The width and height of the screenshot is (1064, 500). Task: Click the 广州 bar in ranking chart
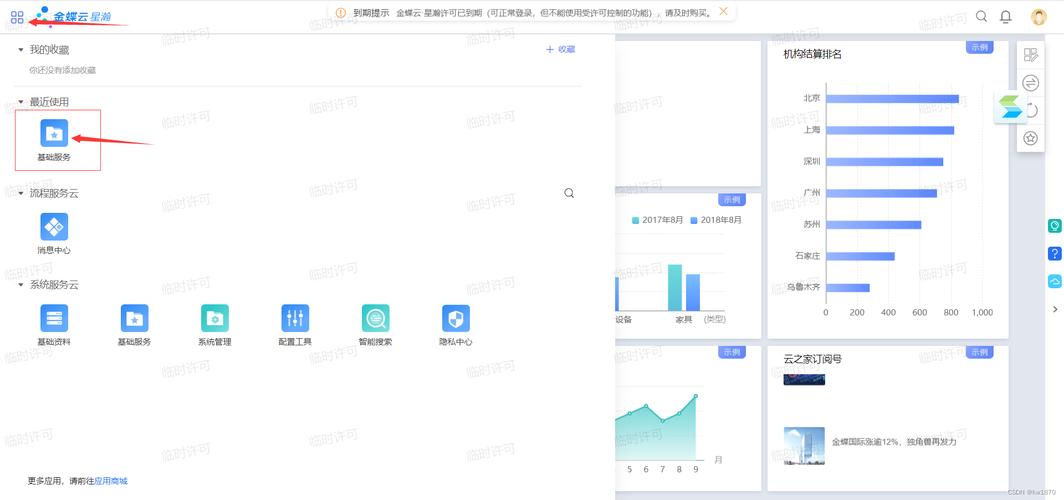point(881,193)
